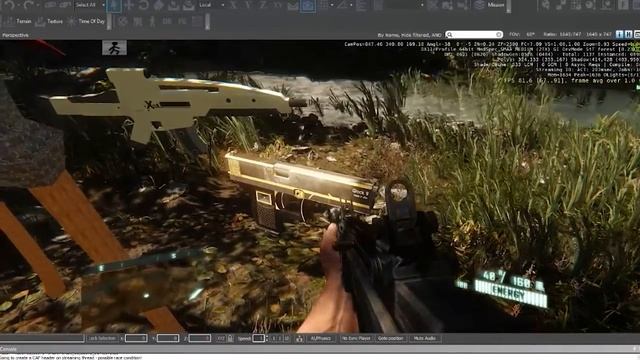Viewport: 640px width, 360px height.
Task: Click the Undo arrow icon
Action: tap(9, 5)
